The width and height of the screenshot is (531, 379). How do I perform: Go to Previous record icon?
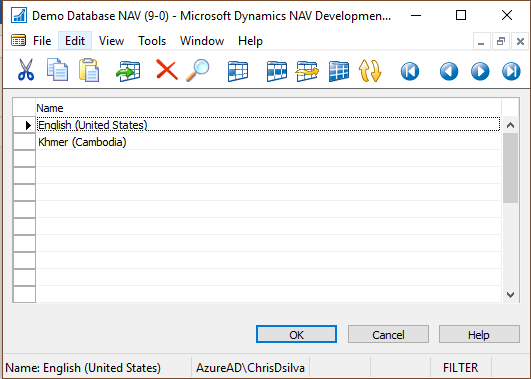point(449,71)
